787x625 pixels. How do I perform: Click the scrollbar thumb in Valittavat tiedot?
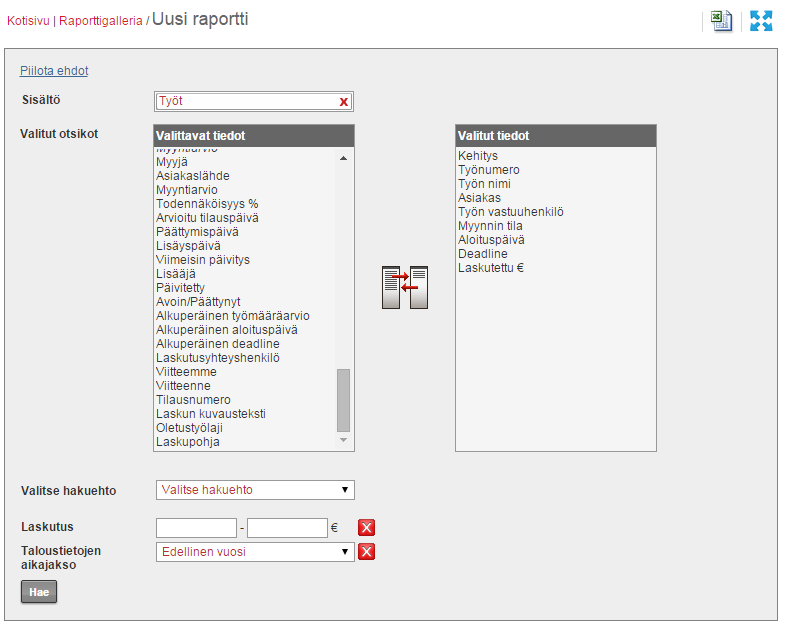click(343, 400)
